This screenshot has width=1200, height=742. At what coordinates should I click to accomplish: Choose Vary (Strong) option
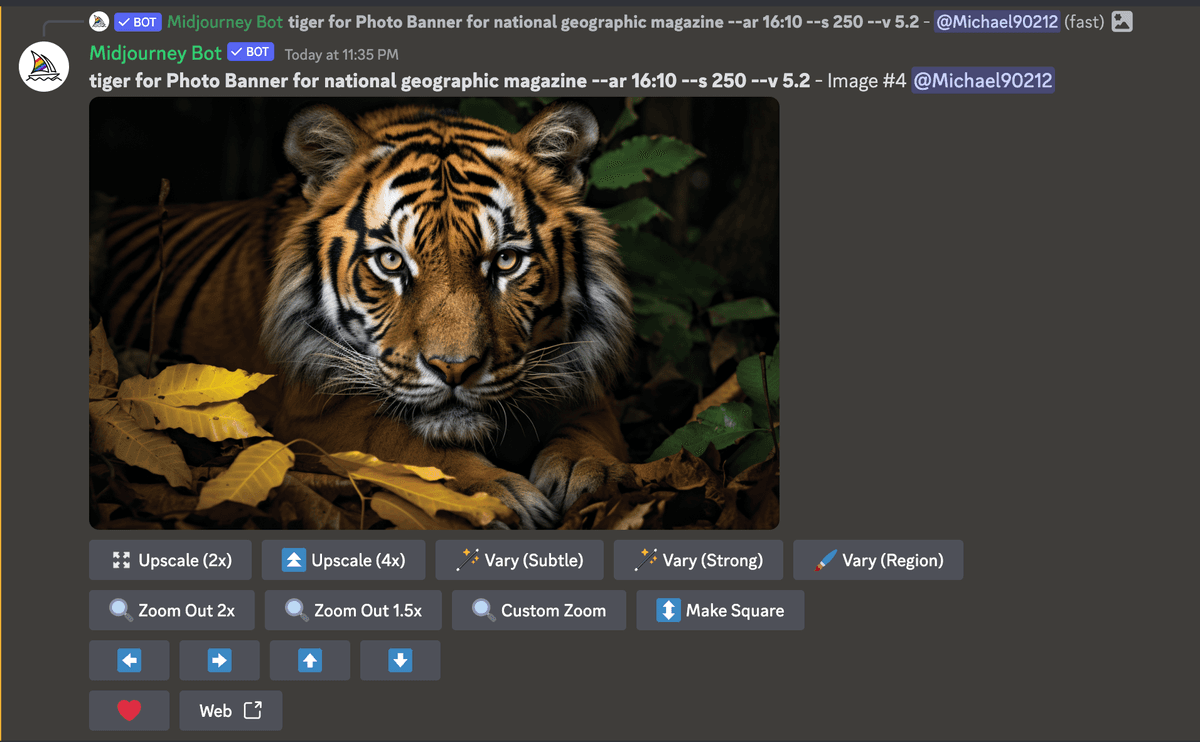pos(698,560)
